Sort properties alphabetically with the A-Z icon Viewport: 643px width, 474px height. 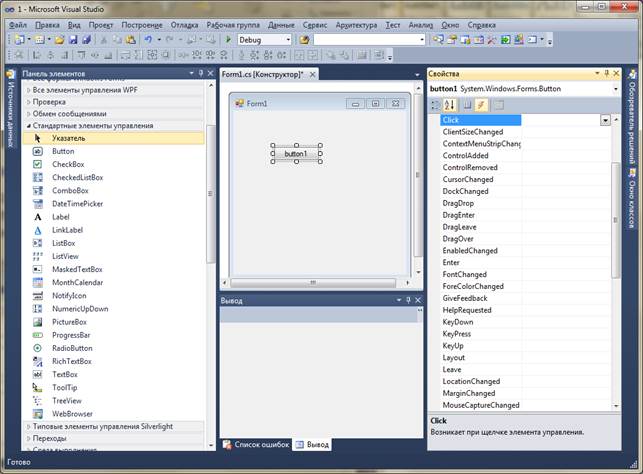[450, 104]
